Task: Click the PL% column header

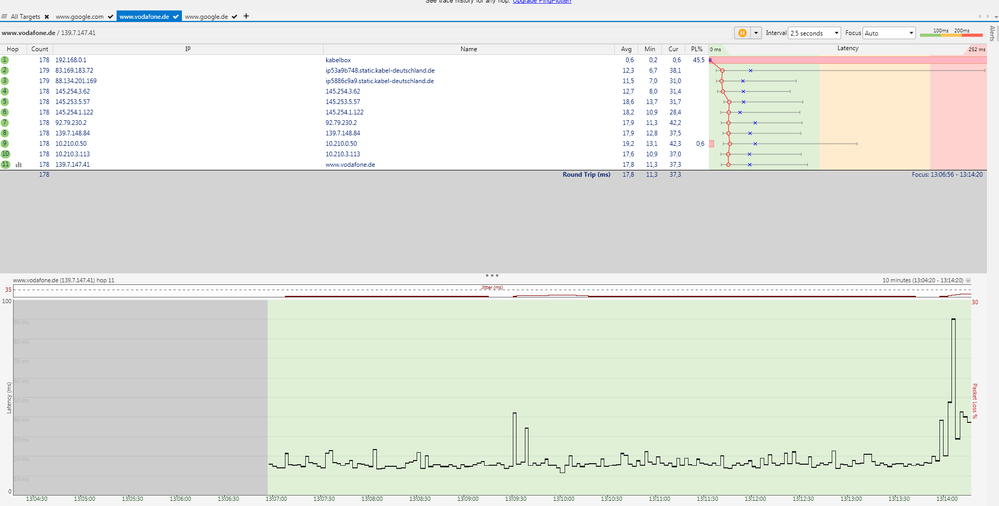Action: point(696,49)
